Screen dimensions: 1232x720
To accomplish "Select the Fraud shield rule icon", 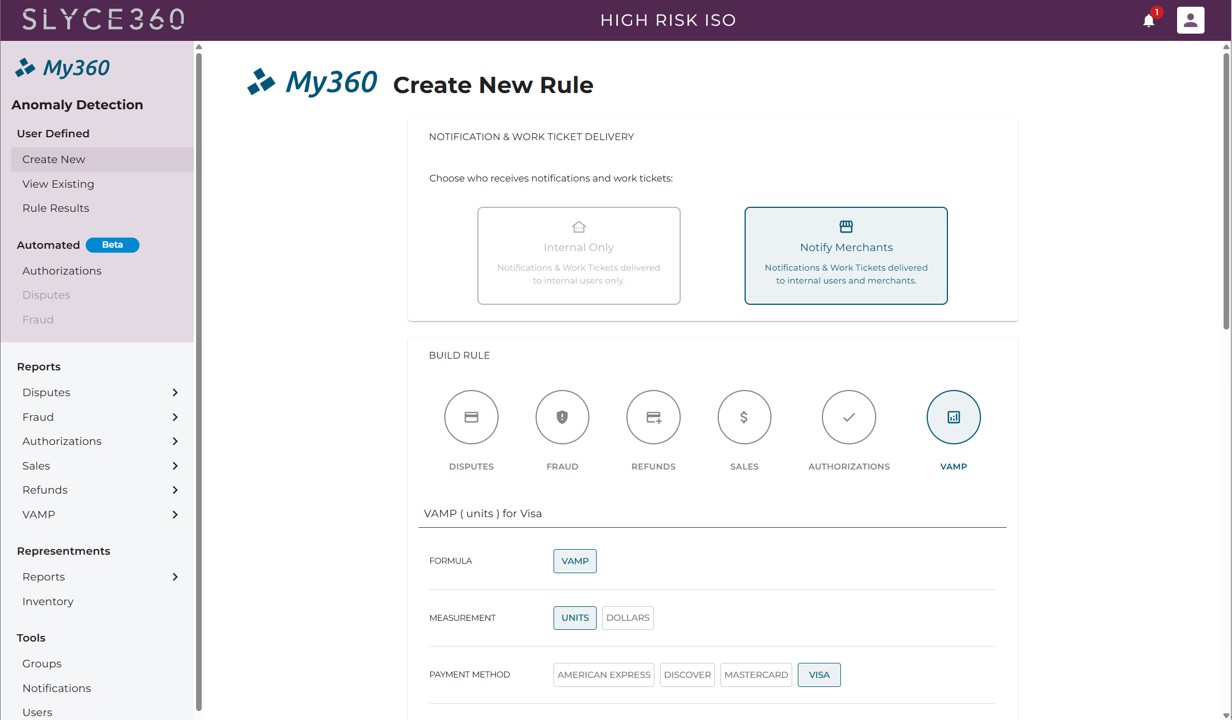I will pos(562,417).
